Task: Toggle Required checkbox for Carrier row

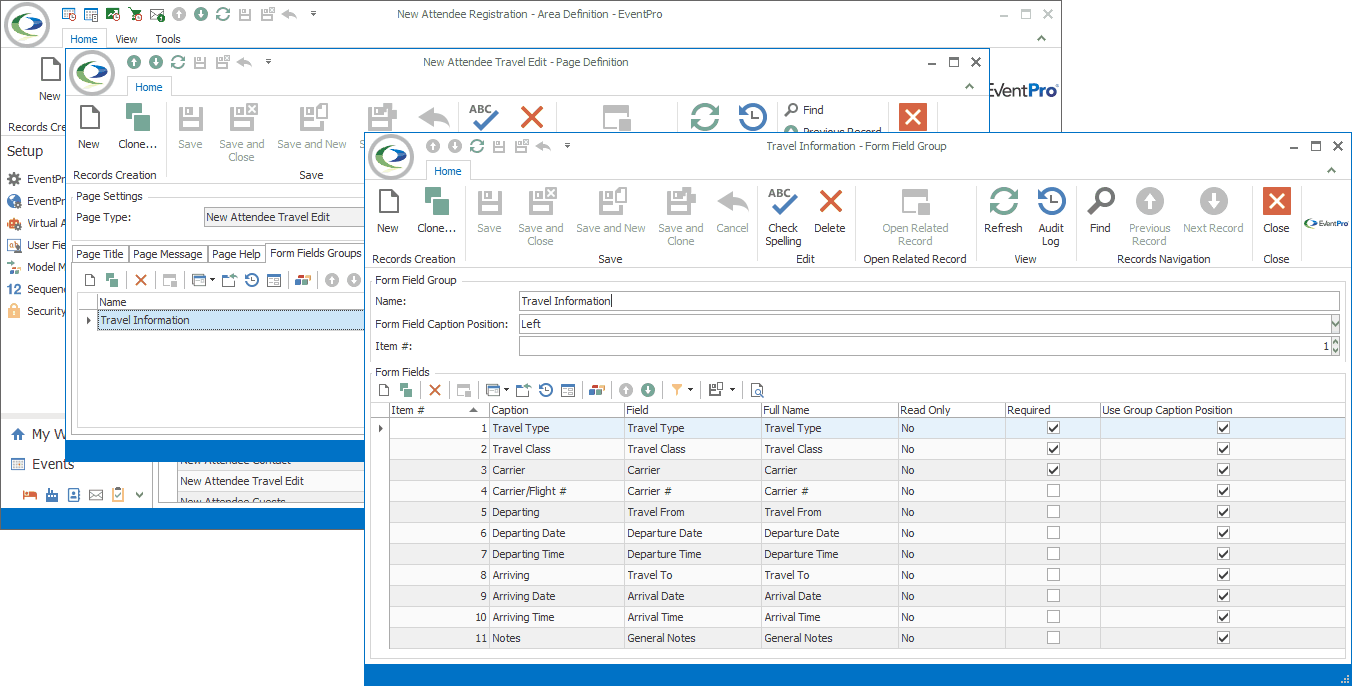Action: tap(1052, 470)
